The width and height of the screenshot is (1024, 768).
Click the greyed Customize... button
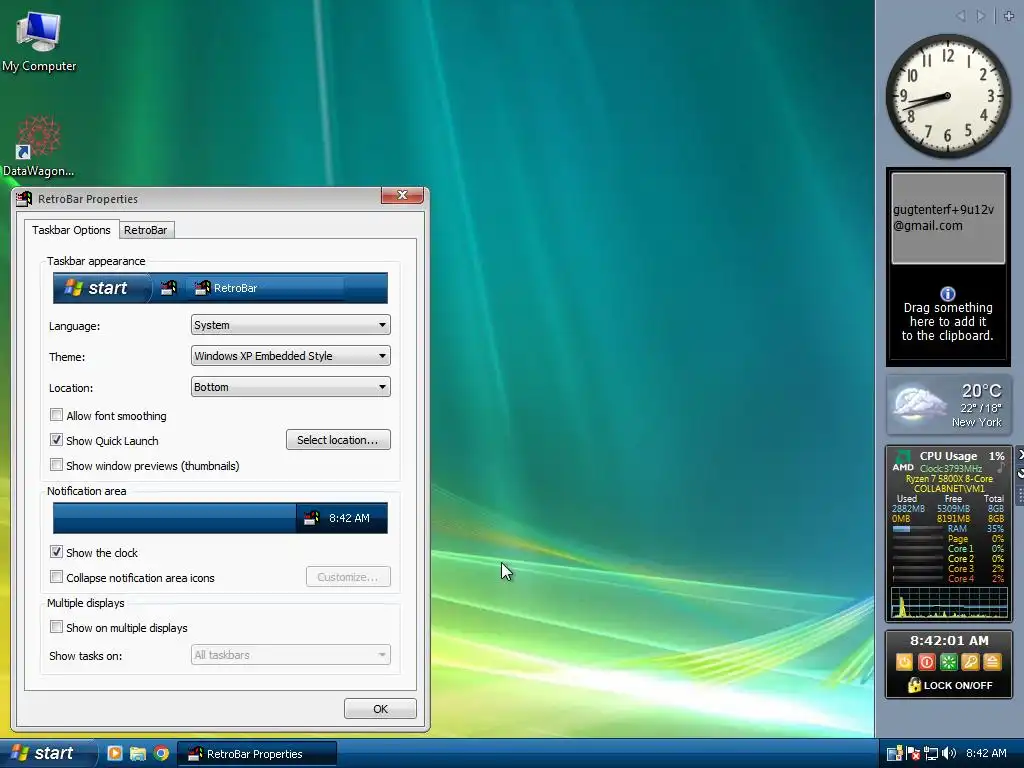click(348, 577)
